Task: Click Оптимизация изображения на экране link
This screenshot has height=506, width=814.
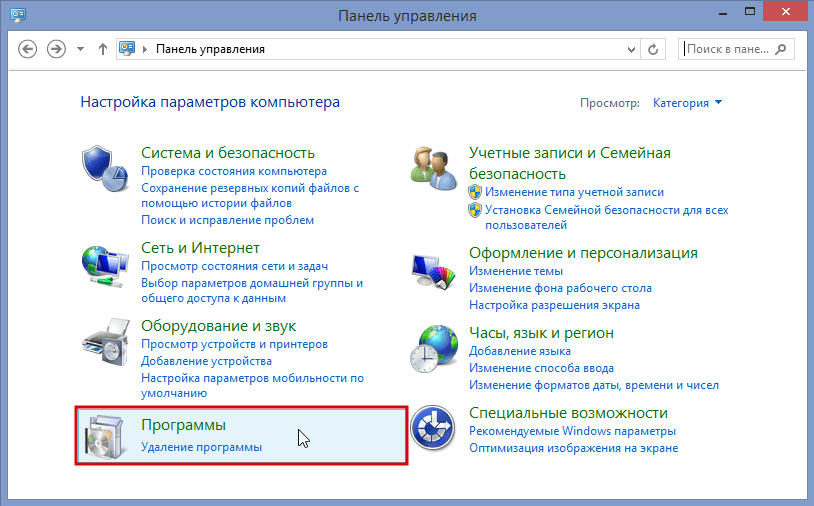Action: point(574,448)
